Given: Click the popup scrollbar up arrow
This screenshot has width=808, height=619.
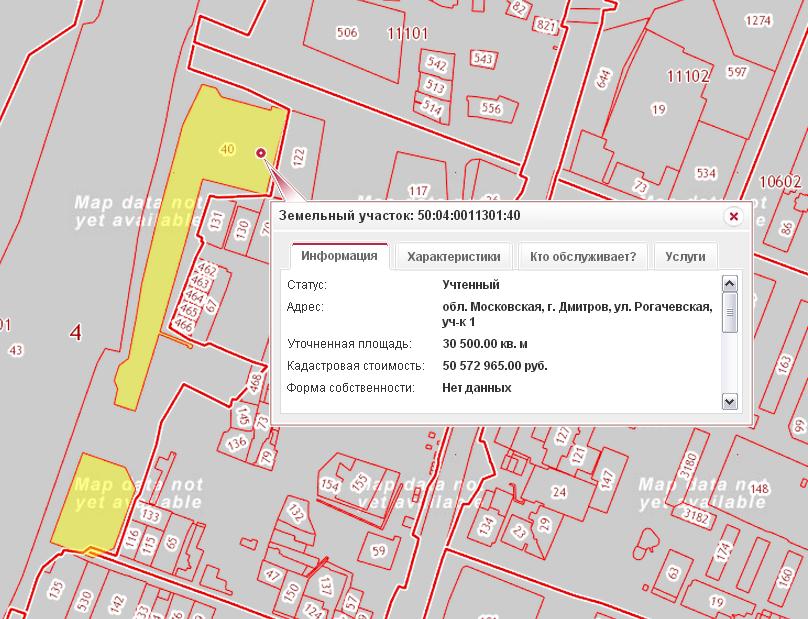Looking at the screenshot, I should [729, 284].
